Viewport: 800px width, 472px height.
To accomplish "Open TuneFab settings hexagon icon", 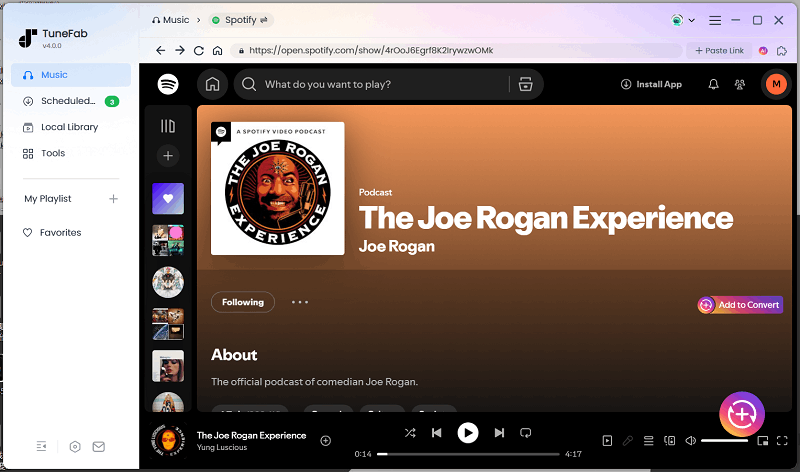I will click(x=75, y=446).
